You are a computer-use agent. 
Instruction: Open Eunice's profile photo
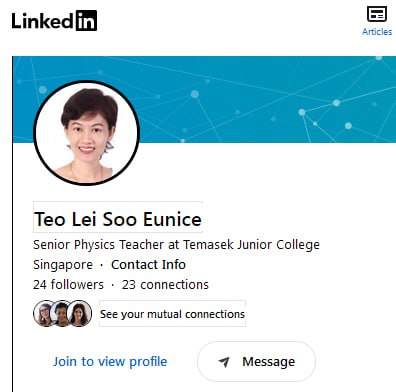87,133
